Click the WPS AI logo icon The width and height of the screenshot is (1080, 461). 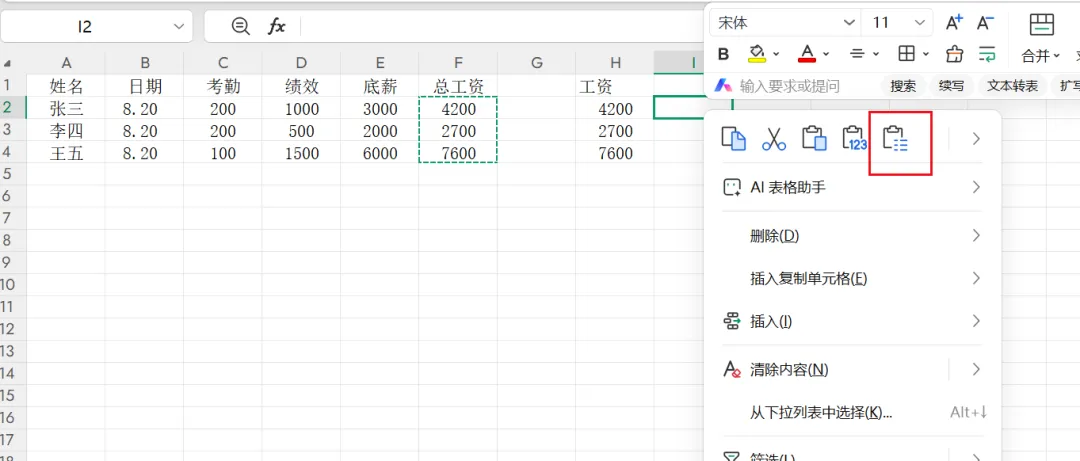click(723, 86)
